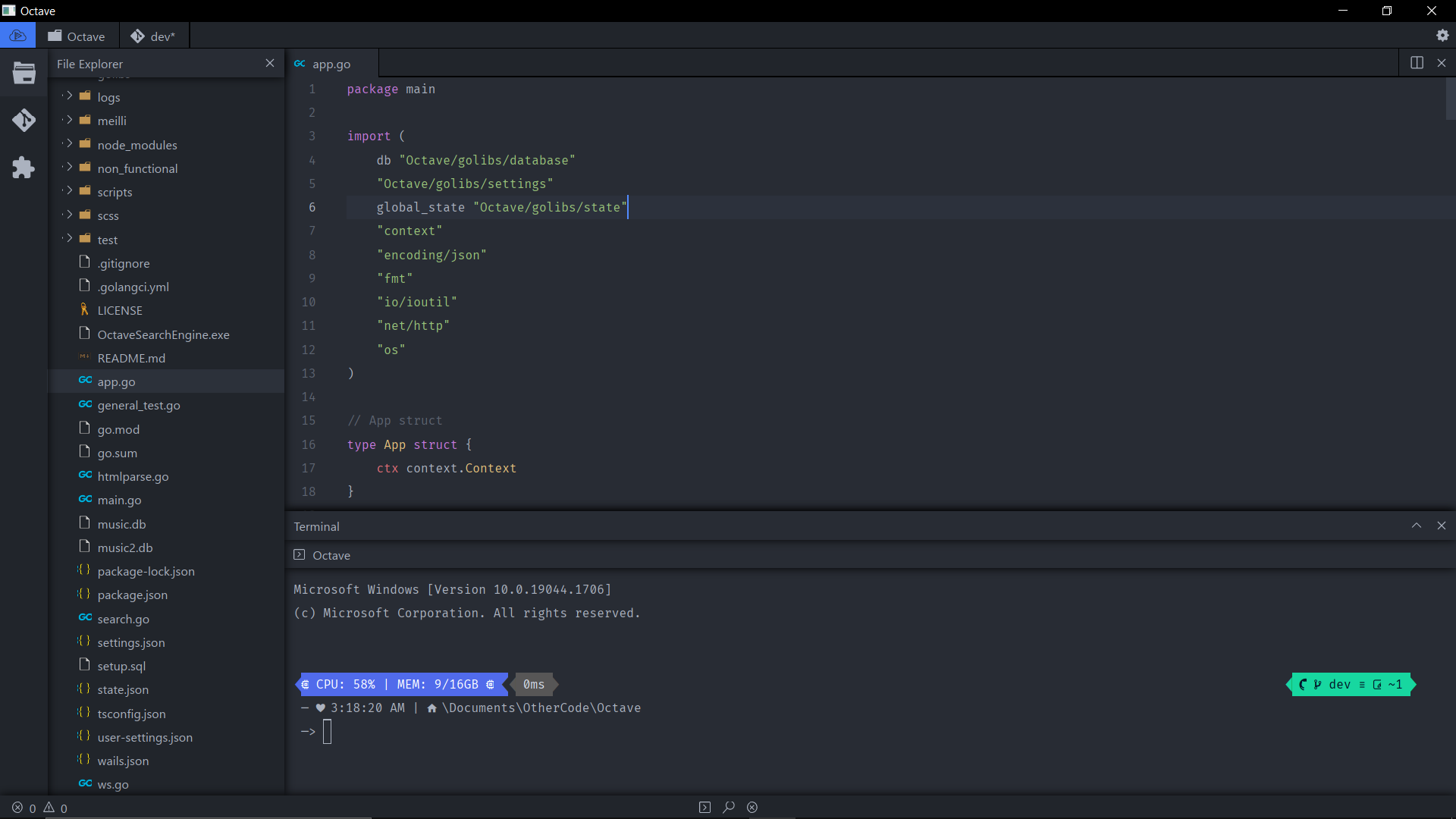The width and height of the screenshot is (1456, 819).
Task: Split the editor using the tab bar icon
Action: [x=1417, y=63]
